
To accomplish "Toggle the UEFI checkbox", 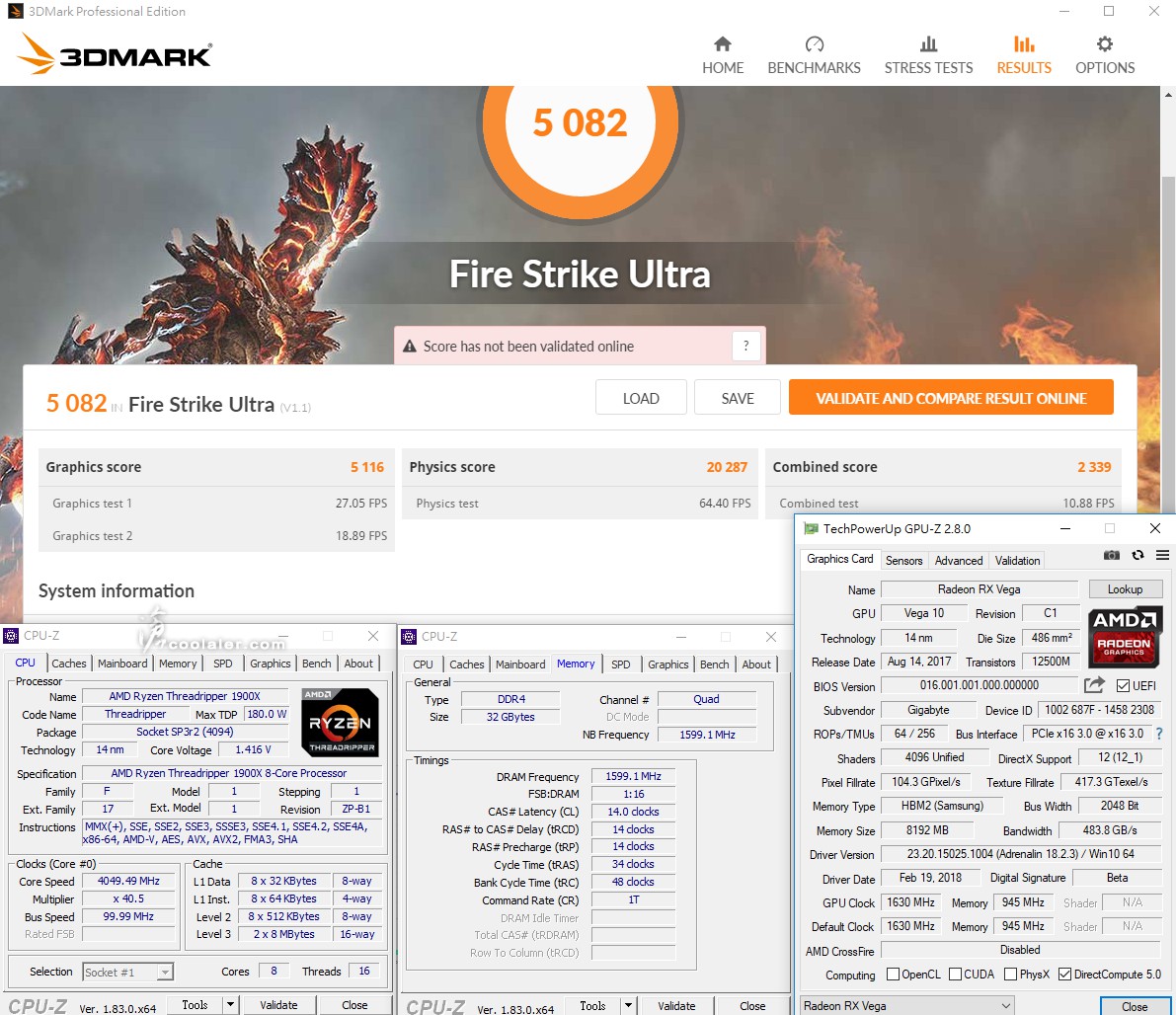I will pyautogui.click(x=1123, y=685).
